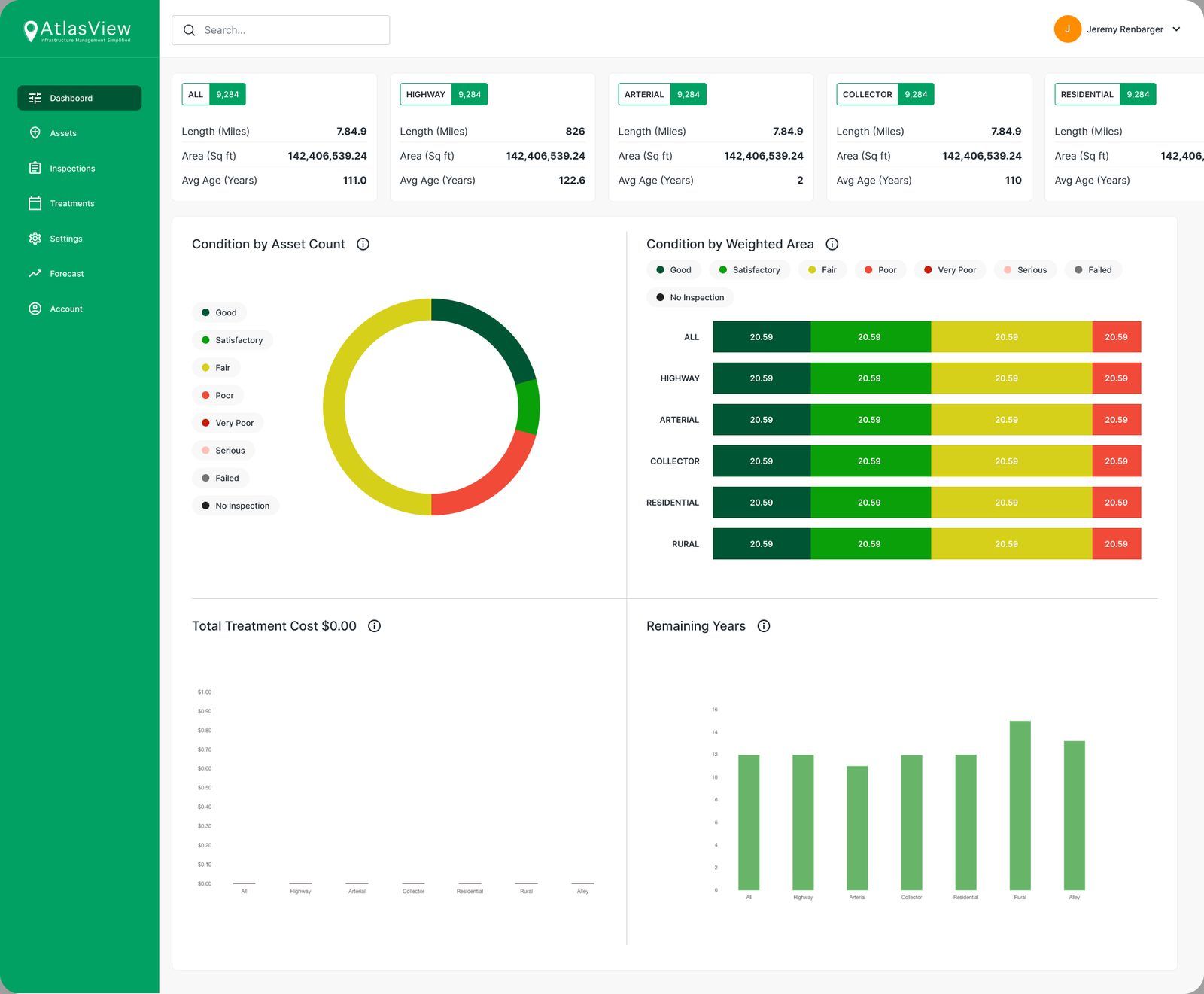The width and height of the screenshot is (1204, 994).
Task: Click dark green Good segment in RURAL row
Action: click(x=762, y=544)
